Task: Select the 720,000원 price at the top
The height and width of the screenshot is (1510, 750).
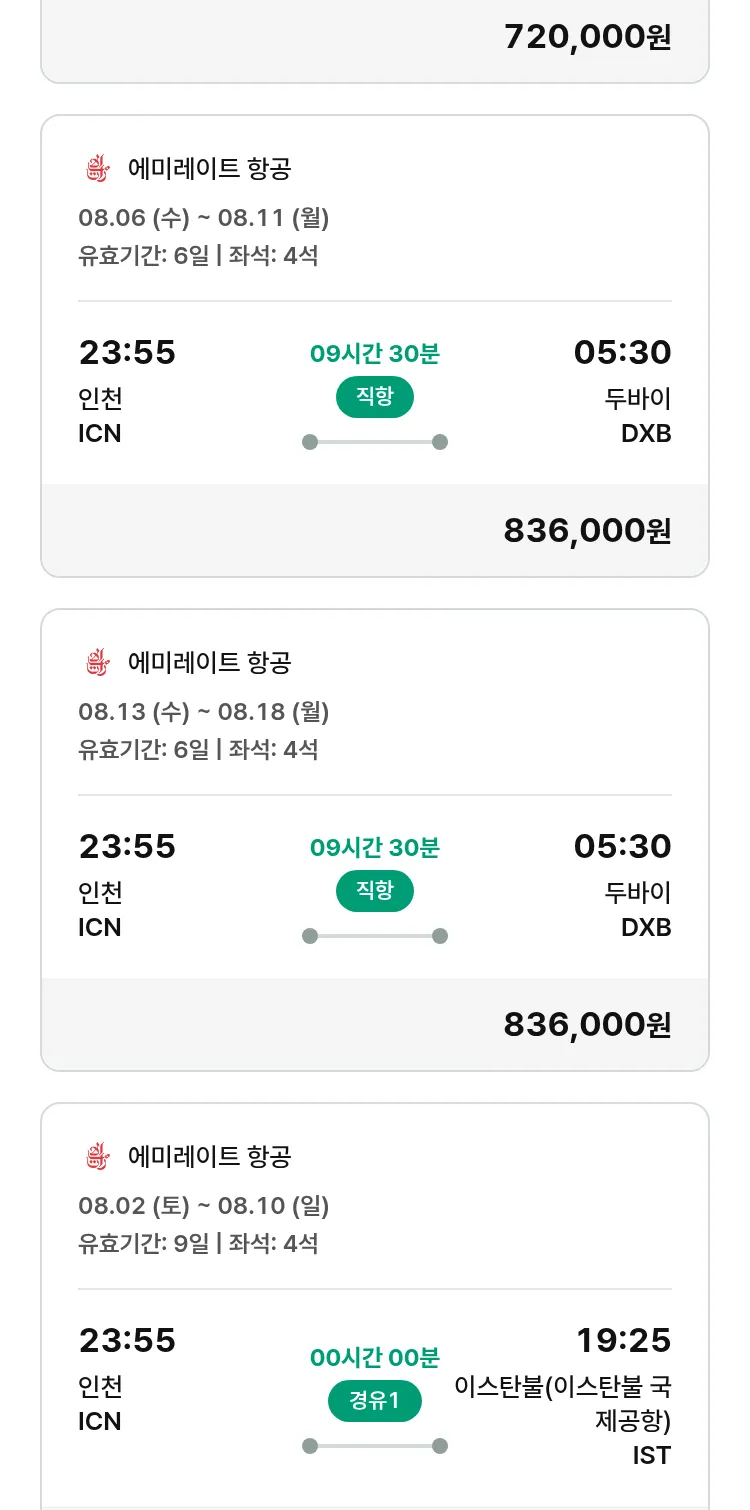Action: [587, 37]
